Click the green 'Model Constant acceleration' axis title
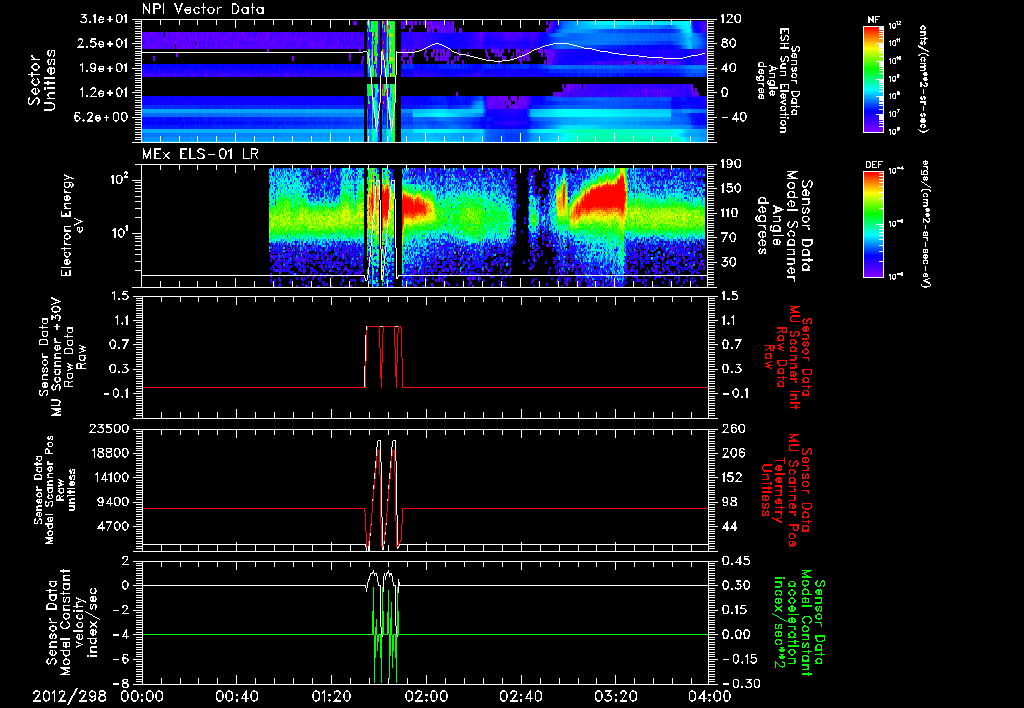This screenshot has width=1024, height=708. coord(800,622)
